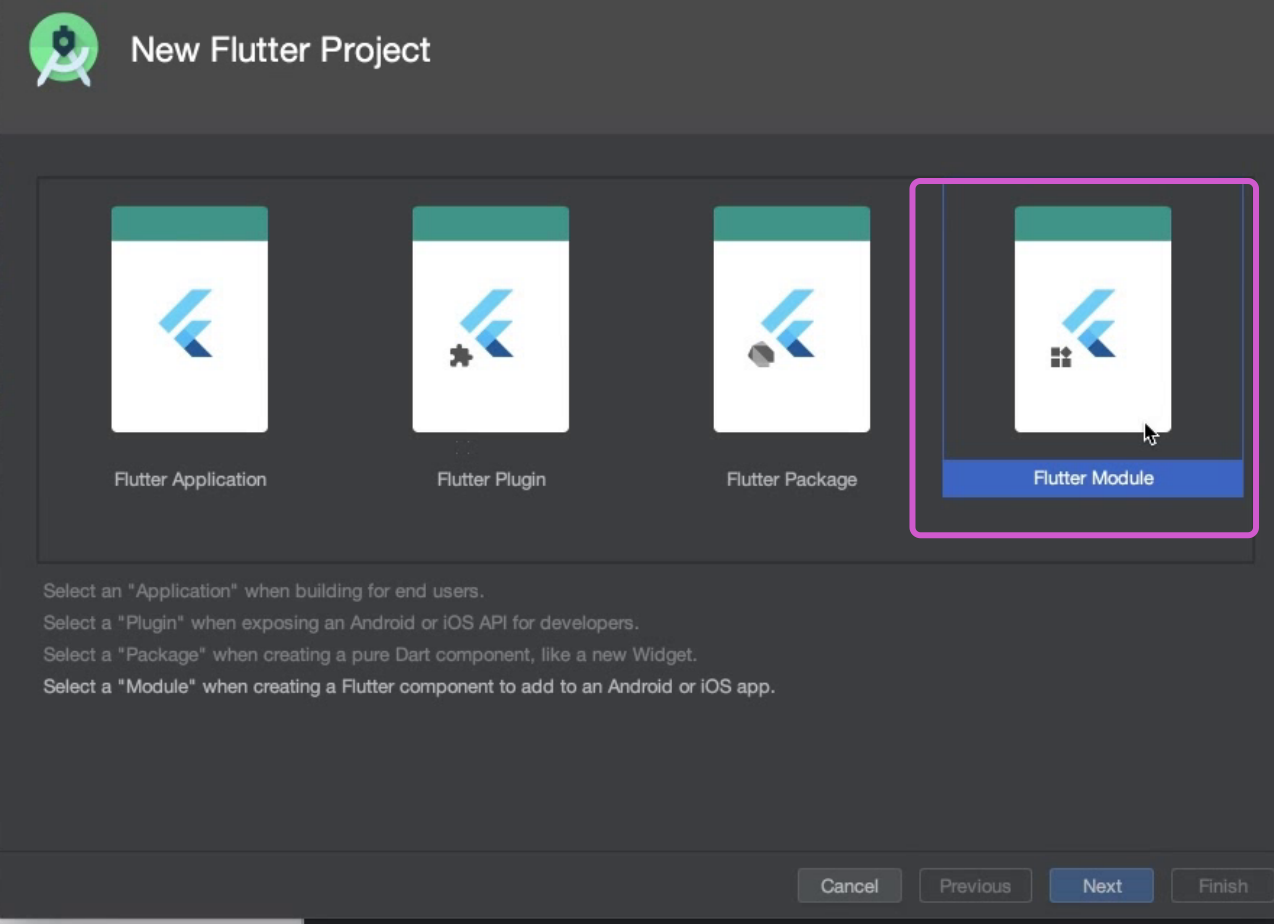The height and width of the screenshot is (924, 1274).
Task: Click the Android Studio logo icon
Action: tap(63, 50)
